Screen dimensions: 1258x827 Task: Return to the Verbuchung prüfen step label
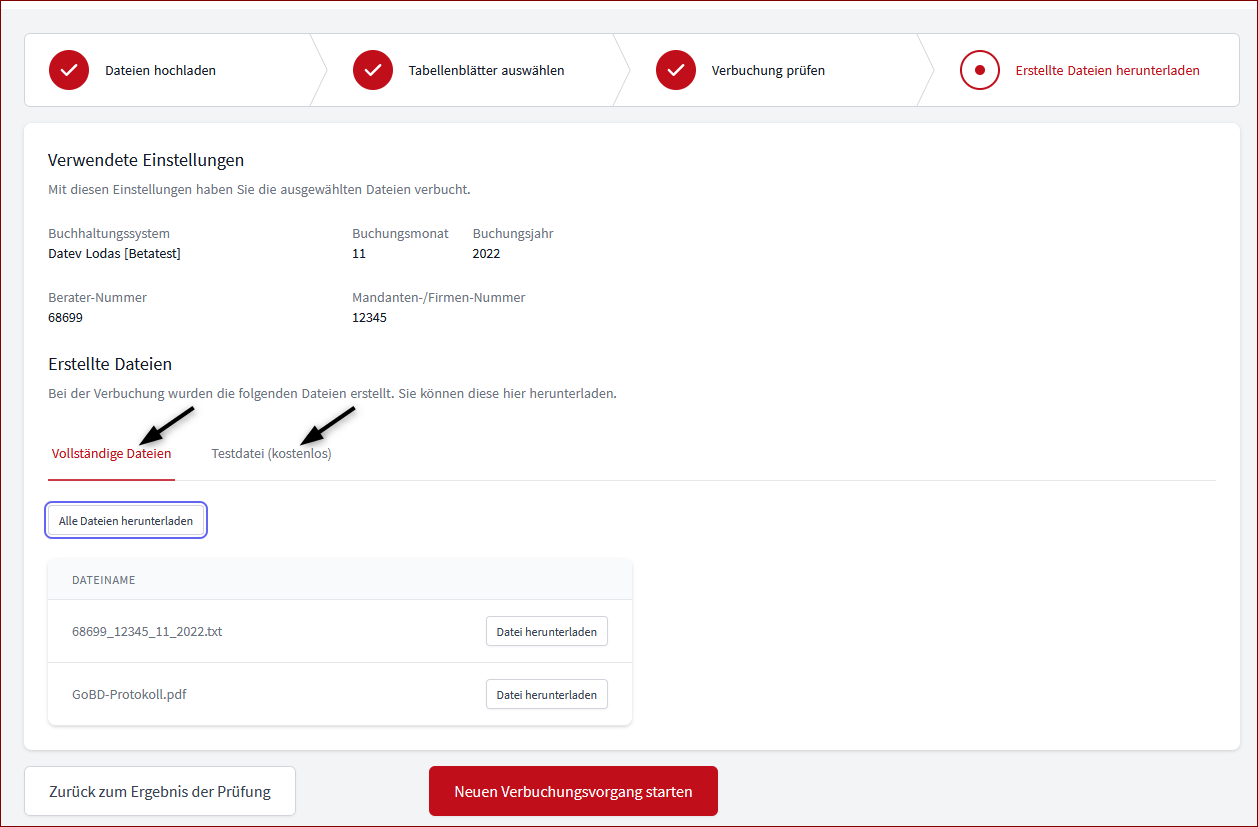[768, 71]
